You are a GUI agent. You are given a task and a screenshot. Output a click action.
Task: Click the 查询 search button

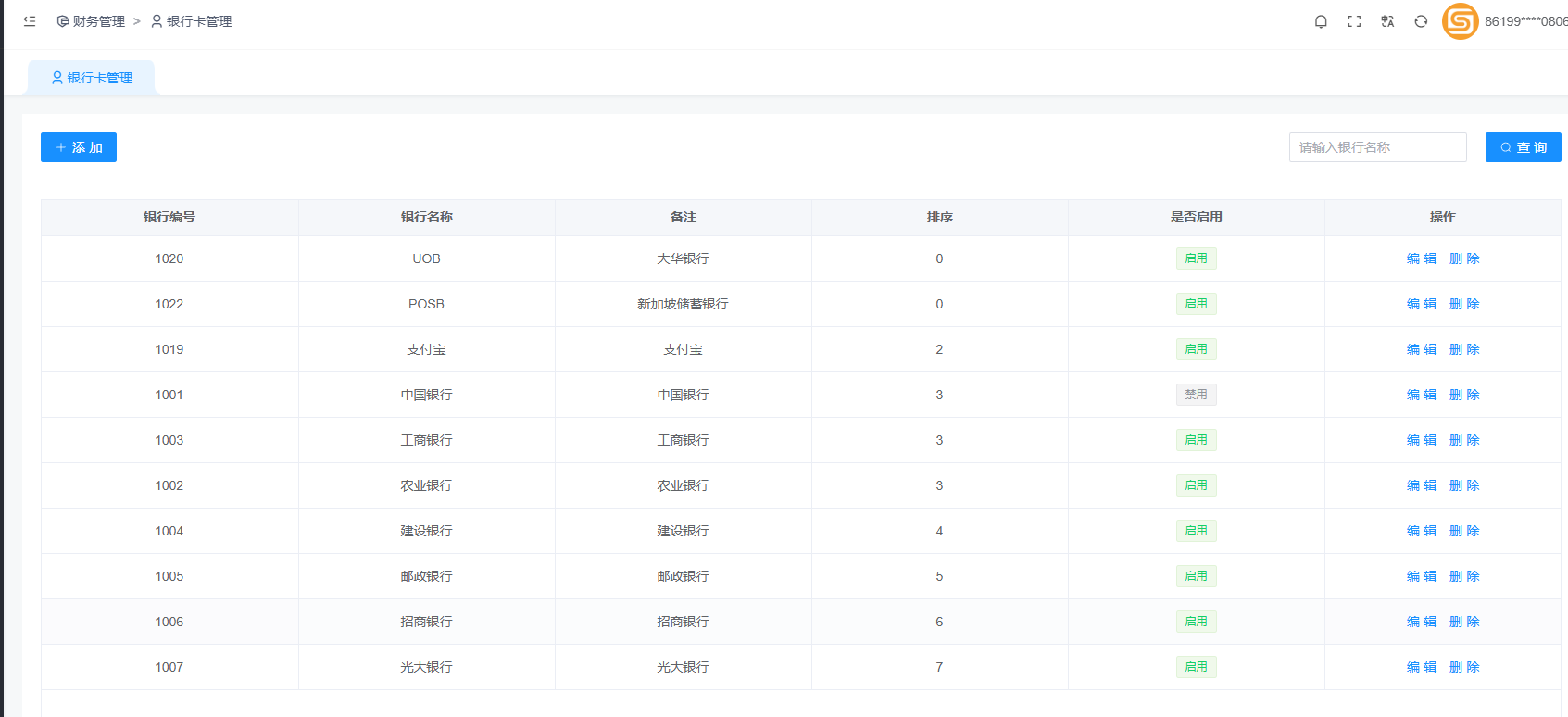coord(1523,147)
